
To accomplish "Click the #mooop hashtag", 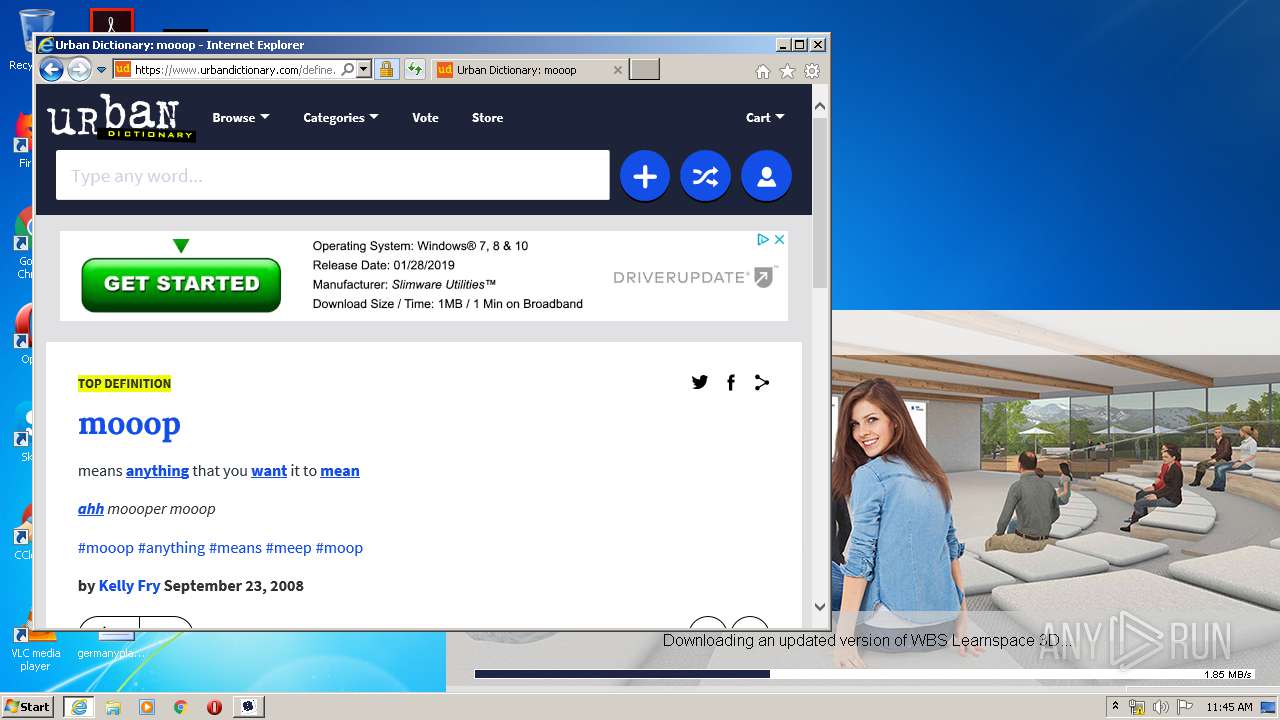I will click(106, 548).
